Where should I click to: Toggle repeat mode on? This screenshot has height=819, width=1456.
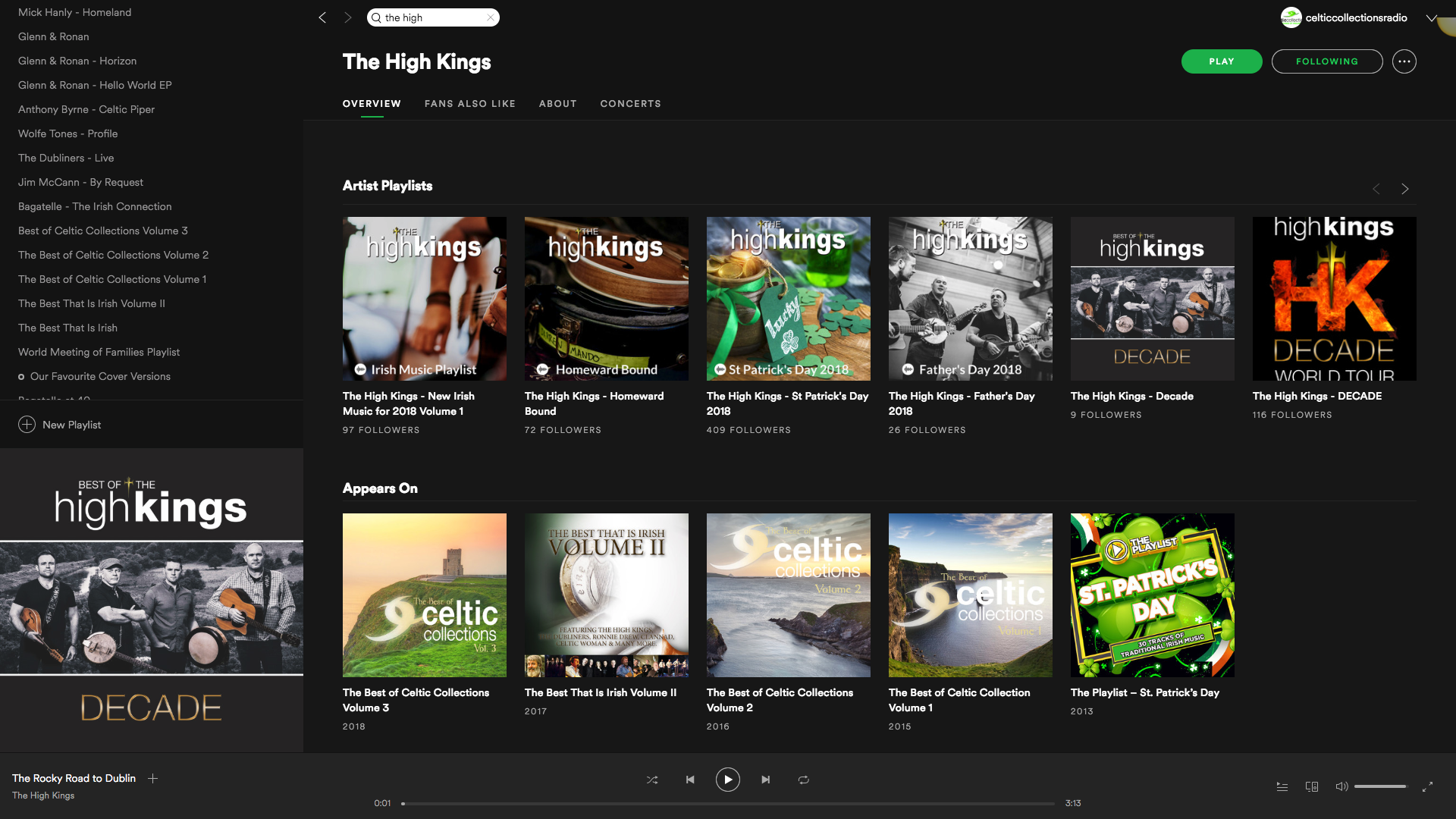click(x=803, y=779)
